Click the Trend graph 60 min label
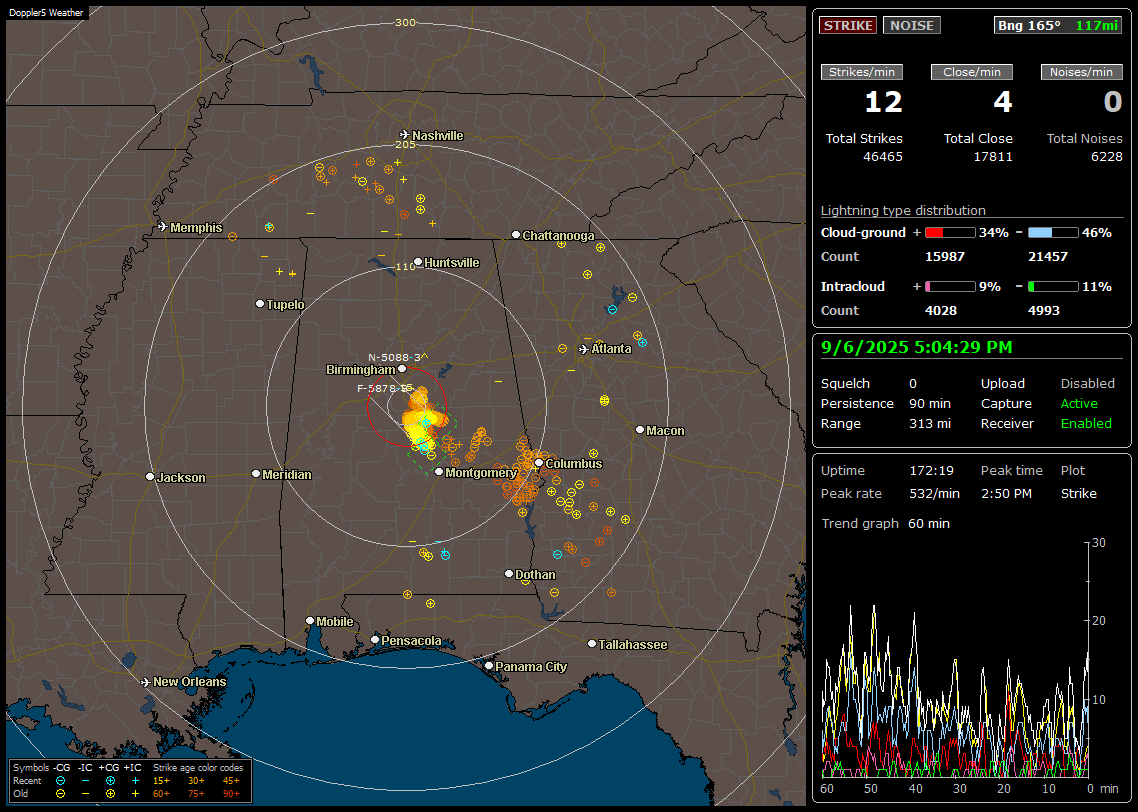This screenshot has width=1138, height=812. tap(885, 524)
